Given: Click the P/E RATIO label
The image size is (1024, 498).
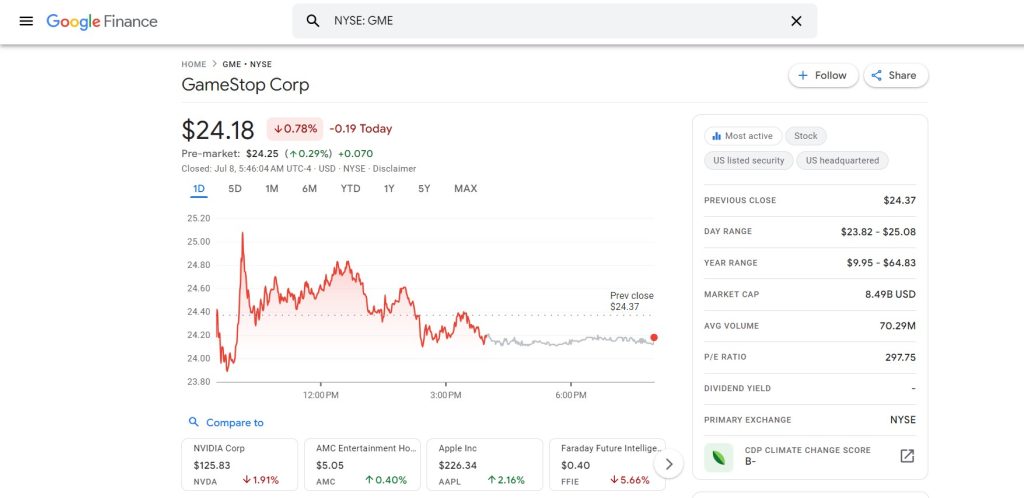Looking at the screenshot, I should 725,357.
